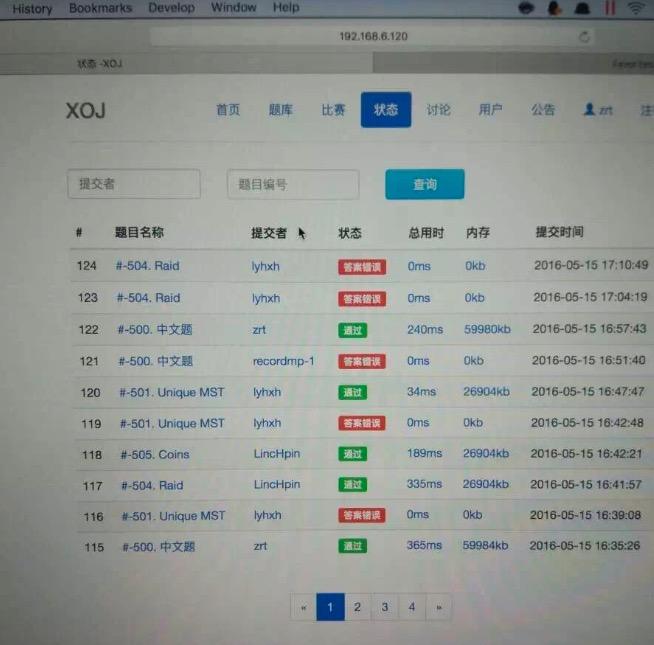Click the red pause-bars icon in menu bar
Viewport: 654px width, 645px height.
(x=608, y=8)
